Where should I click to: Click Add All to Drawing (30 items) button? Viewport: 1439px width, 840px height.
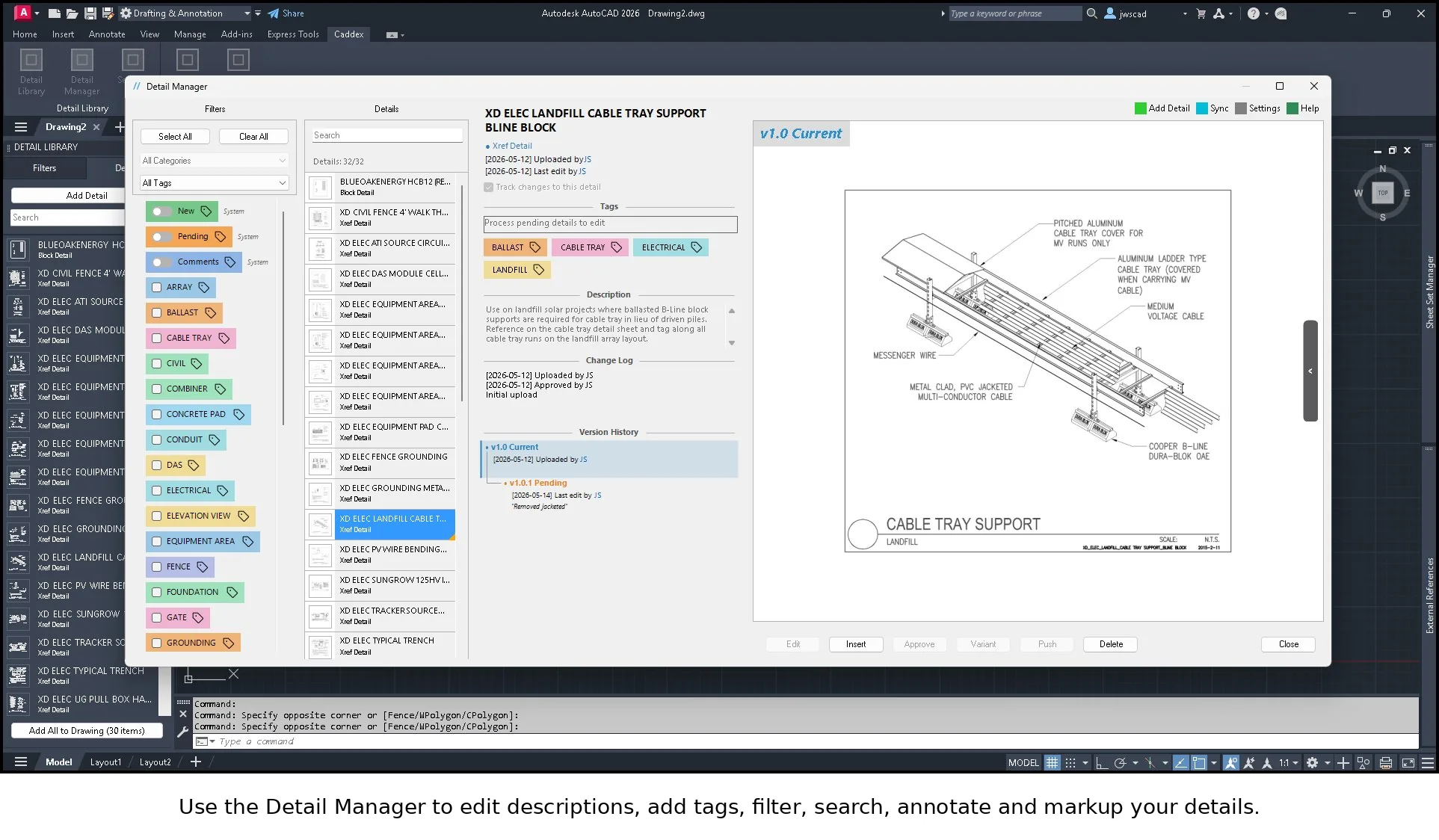click(87, 731)
